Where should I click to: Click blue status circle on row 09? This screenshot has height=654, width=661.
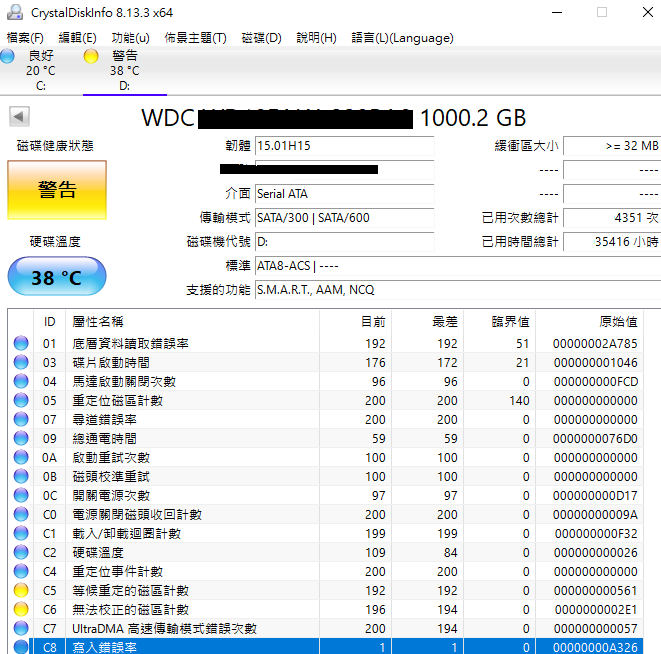pyautogui.click(x=21, y=438)
